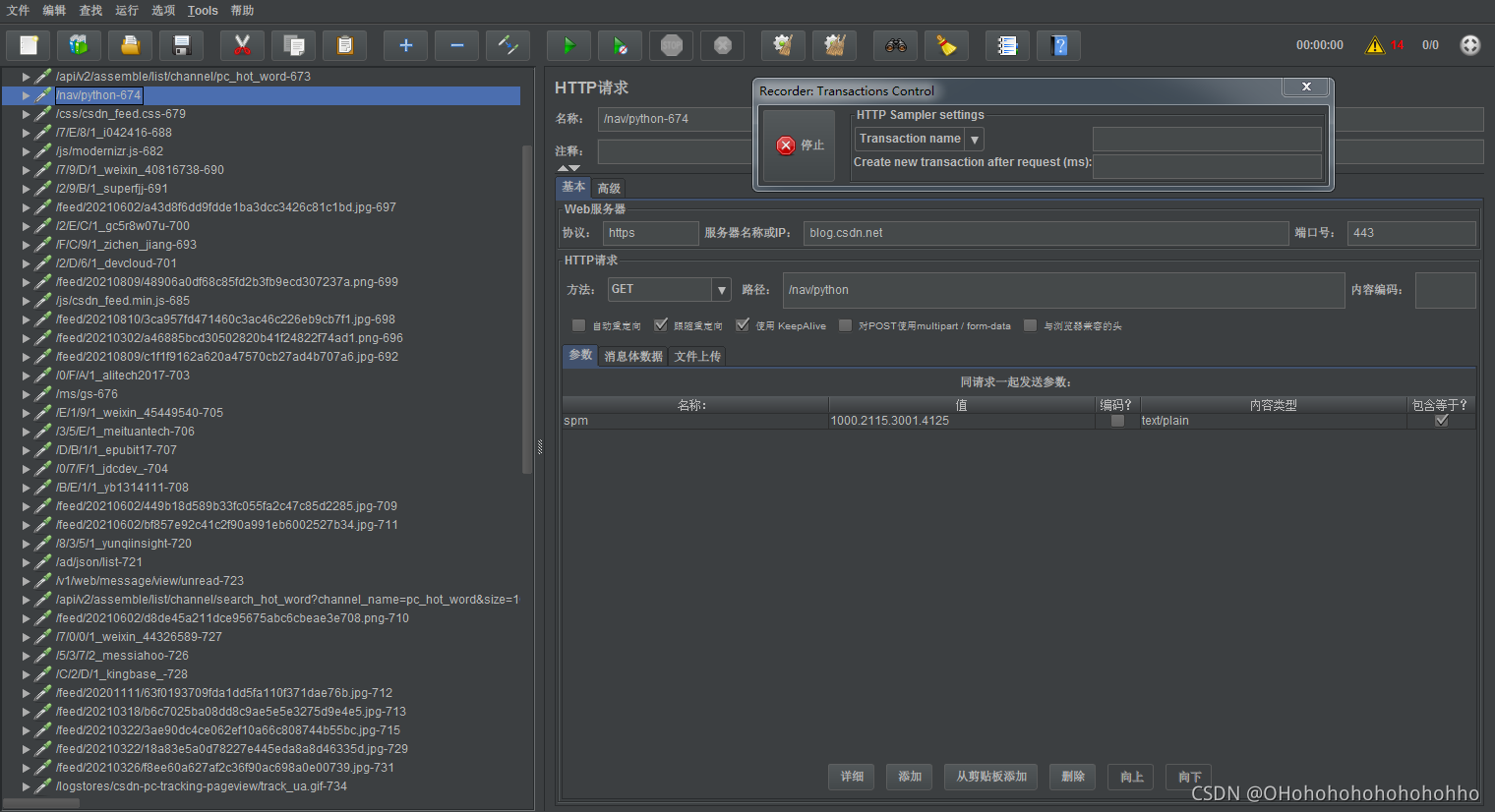Start test with no pauses icon
Image resolution: width=1495 pixels, height=812 pixels.
tap(620, 45)
